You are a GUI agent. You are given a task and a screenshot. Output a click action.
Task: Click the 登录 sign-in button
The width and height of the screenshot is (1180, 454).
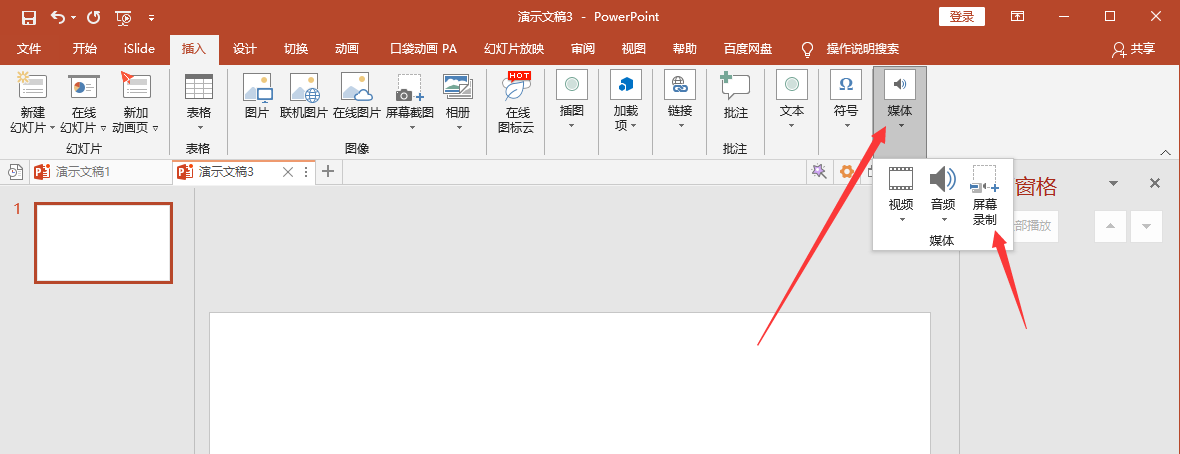962,17
